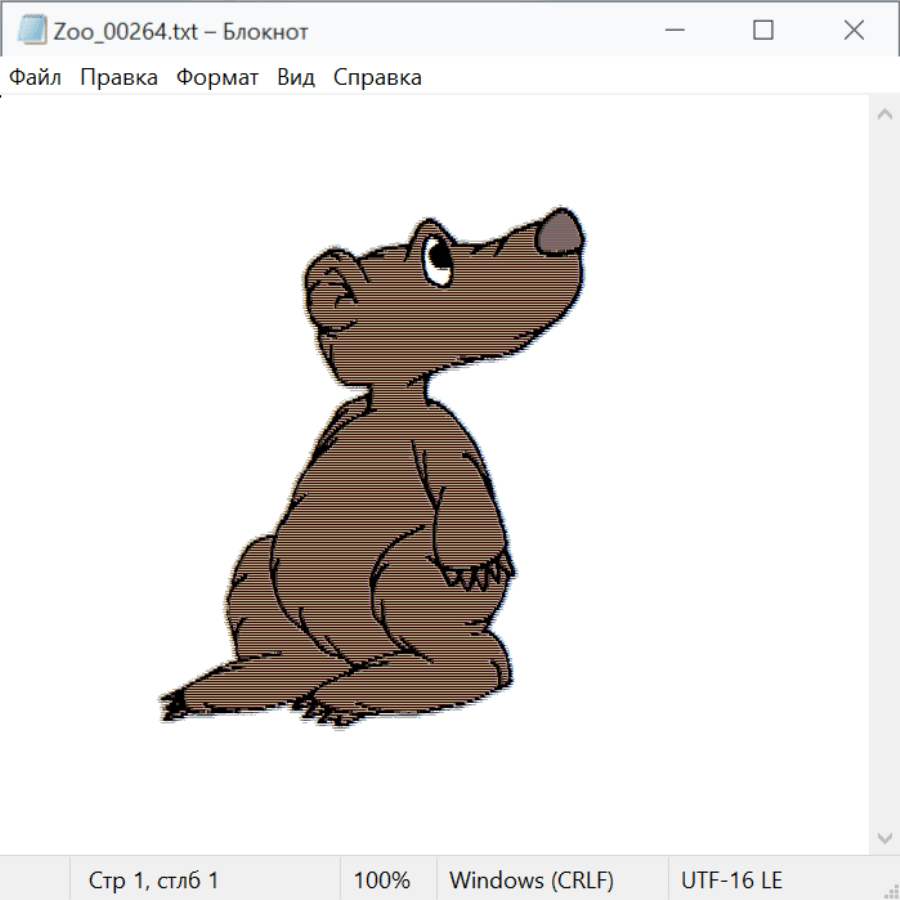
Task: Open the Правка menu
Action: 119,77
